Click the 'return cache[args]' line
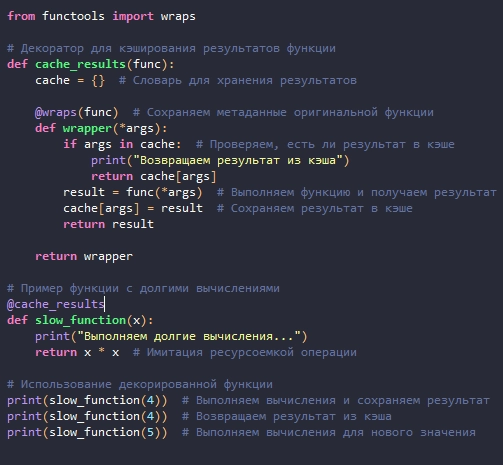 (154, 176)
